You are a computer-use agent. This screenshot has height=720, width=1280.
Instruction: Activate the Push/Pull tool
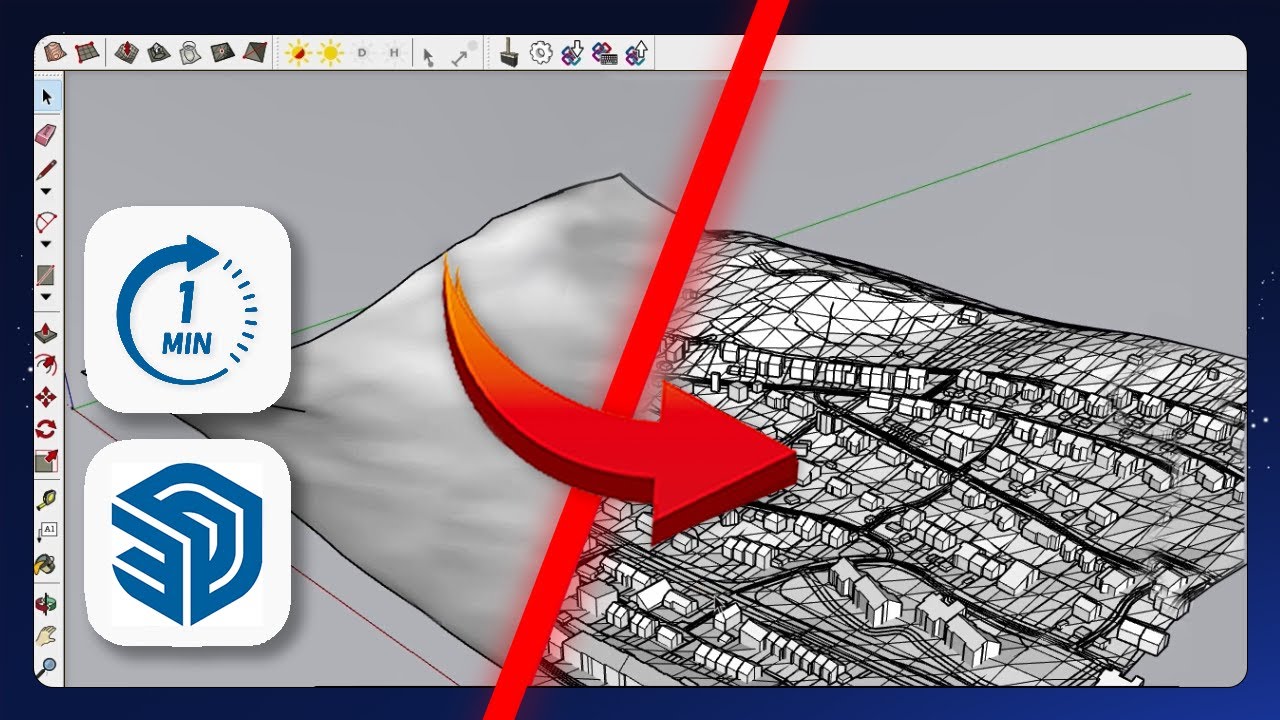[x=46, y=333]
